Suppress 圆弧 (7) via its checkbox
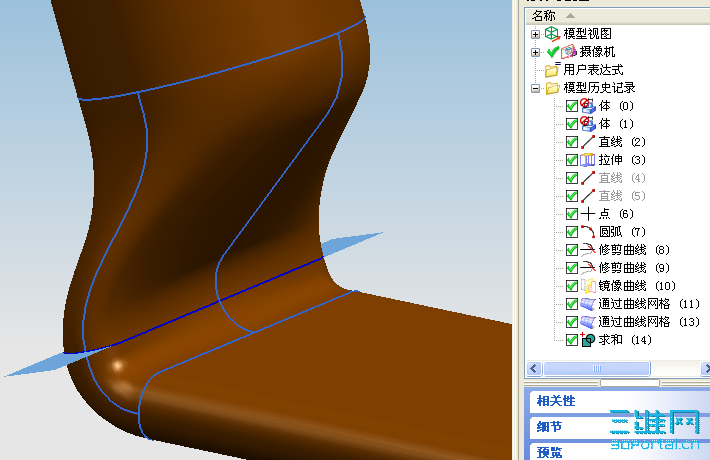 point(572,232)
